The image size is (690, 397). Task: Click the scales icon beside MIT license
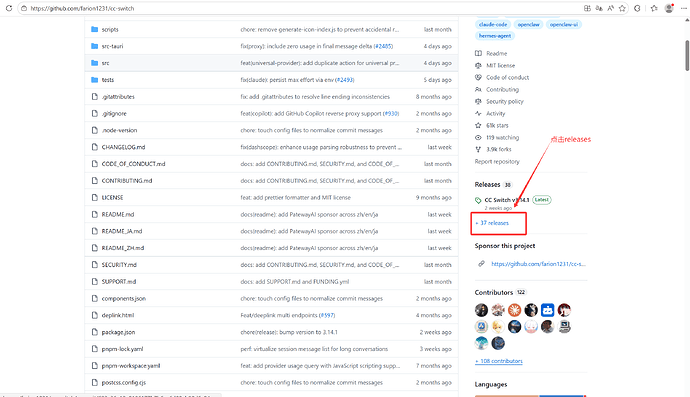pos(478,65)
